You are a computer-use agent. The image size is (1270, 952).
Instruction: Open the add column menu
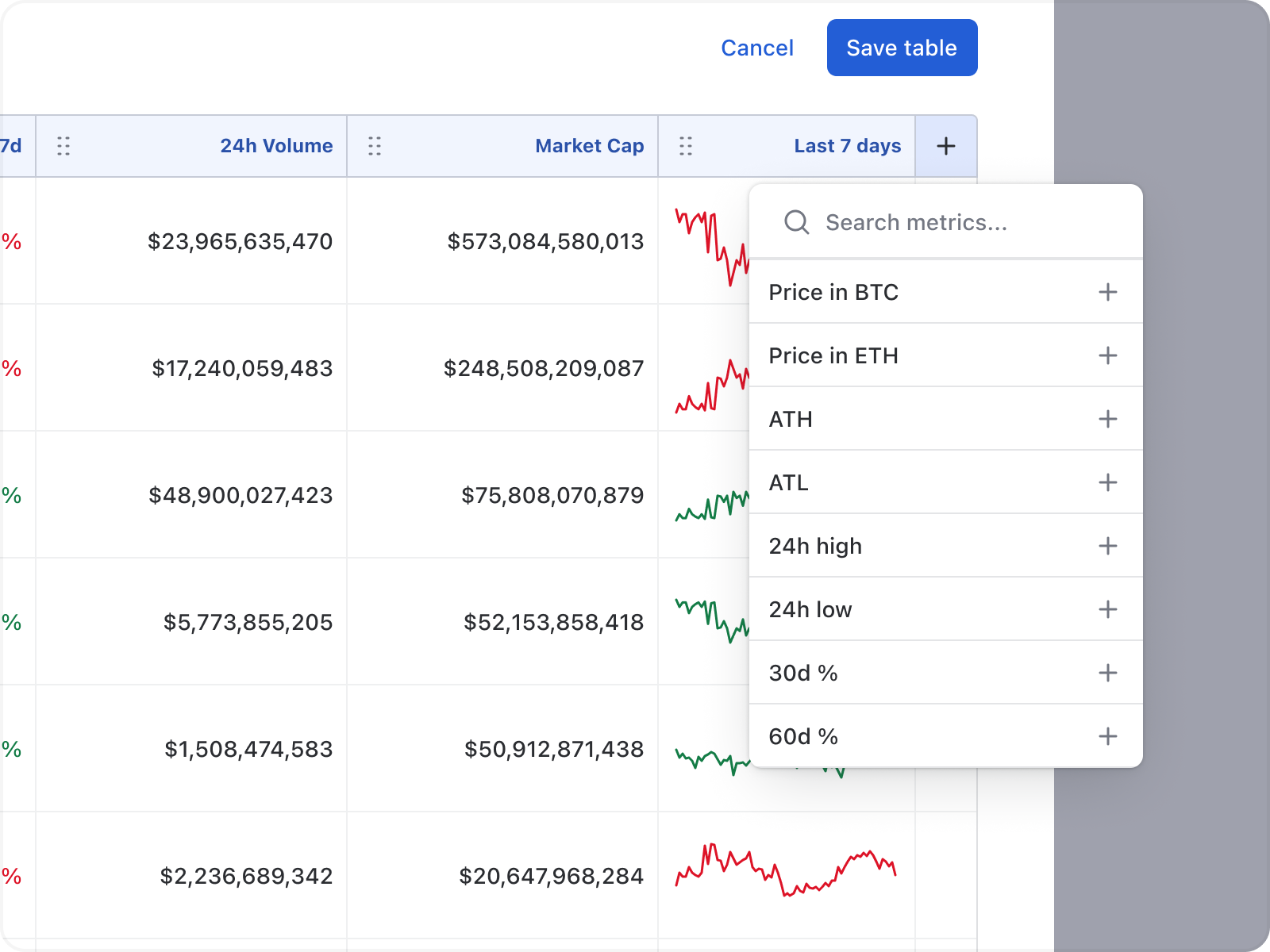(x=945, y=146)
